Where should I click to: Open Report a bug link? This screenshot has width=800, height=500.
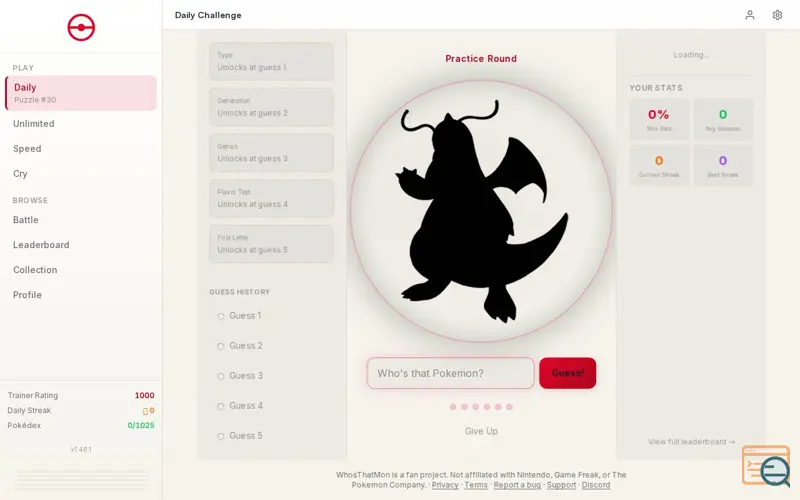(x=517, y=485)
